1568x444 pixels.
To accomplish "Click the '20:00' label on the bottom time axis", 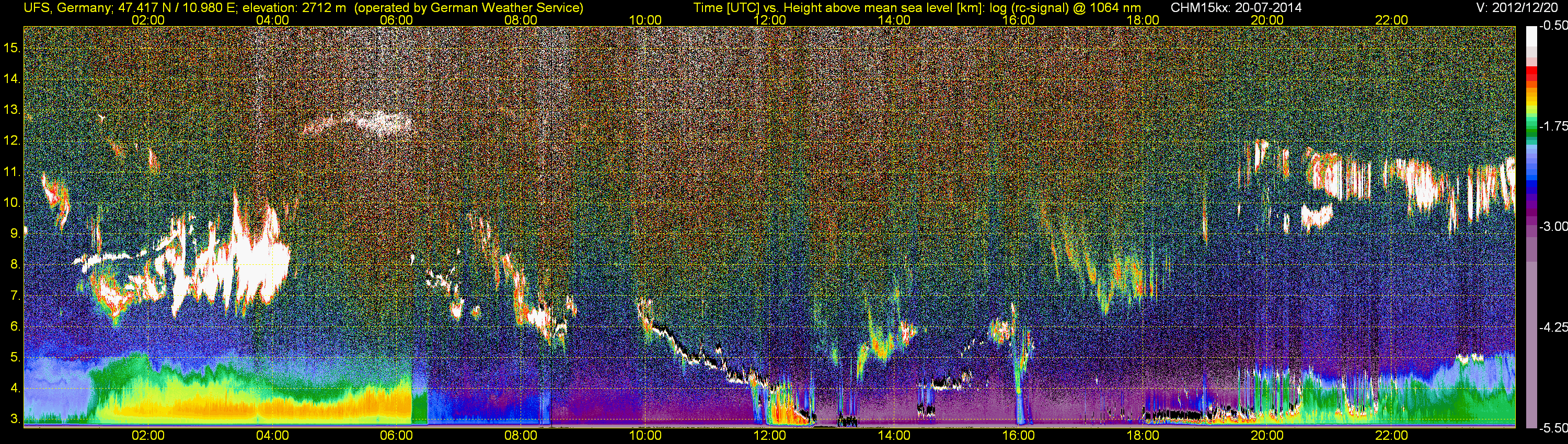I will [x=1267, y=436].
